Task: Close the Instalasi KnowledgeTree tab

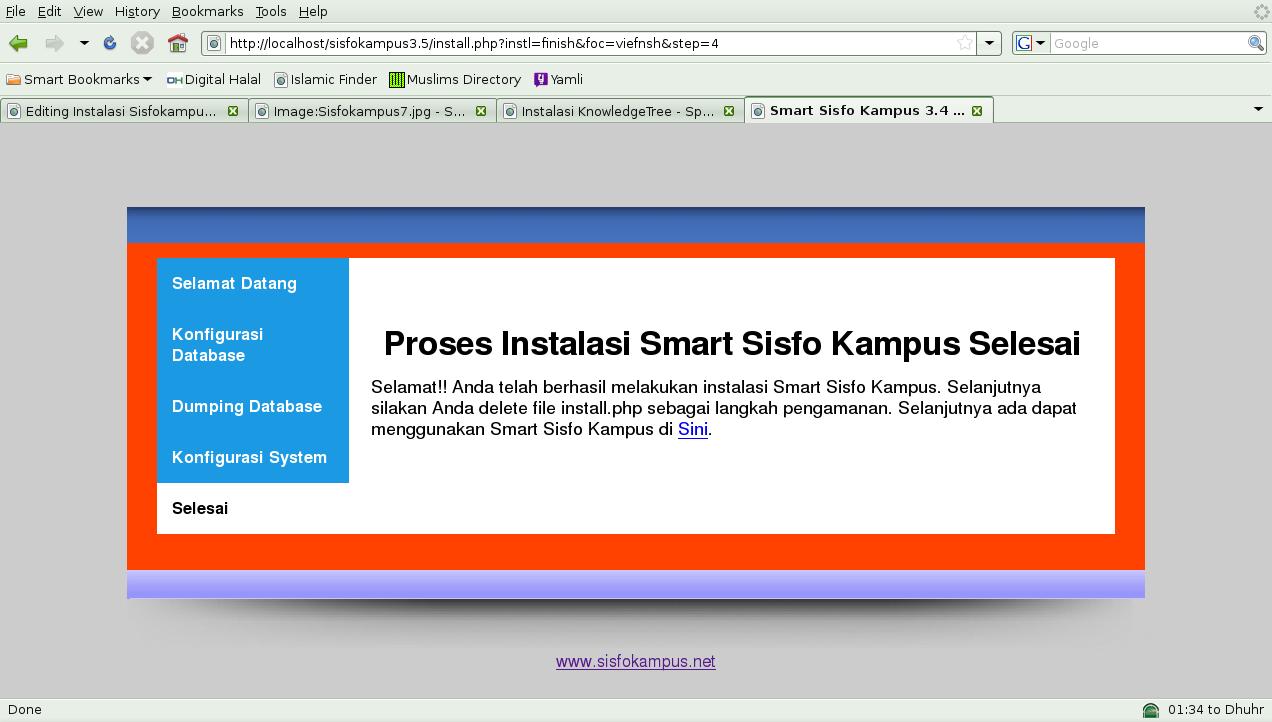Action: [x=729, y=111]
